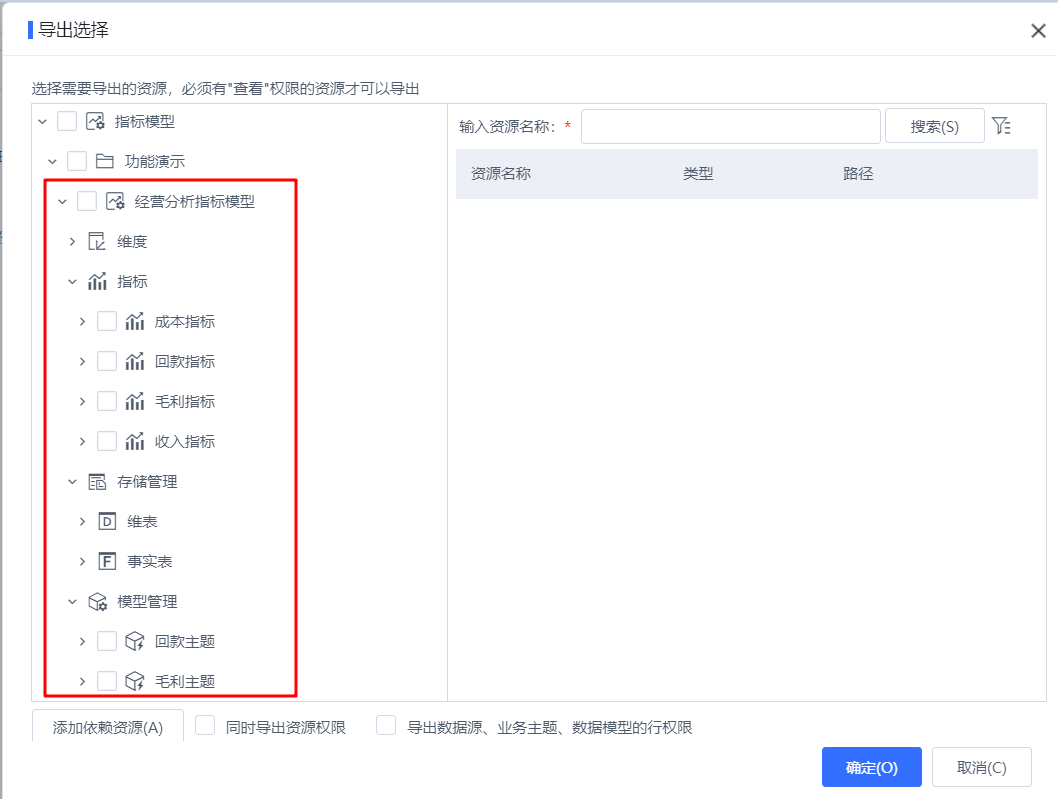Viewport: 1058px width, 799px height.
Task: Click the 模型管理 cube gear icon
Action: pos(98,601)
